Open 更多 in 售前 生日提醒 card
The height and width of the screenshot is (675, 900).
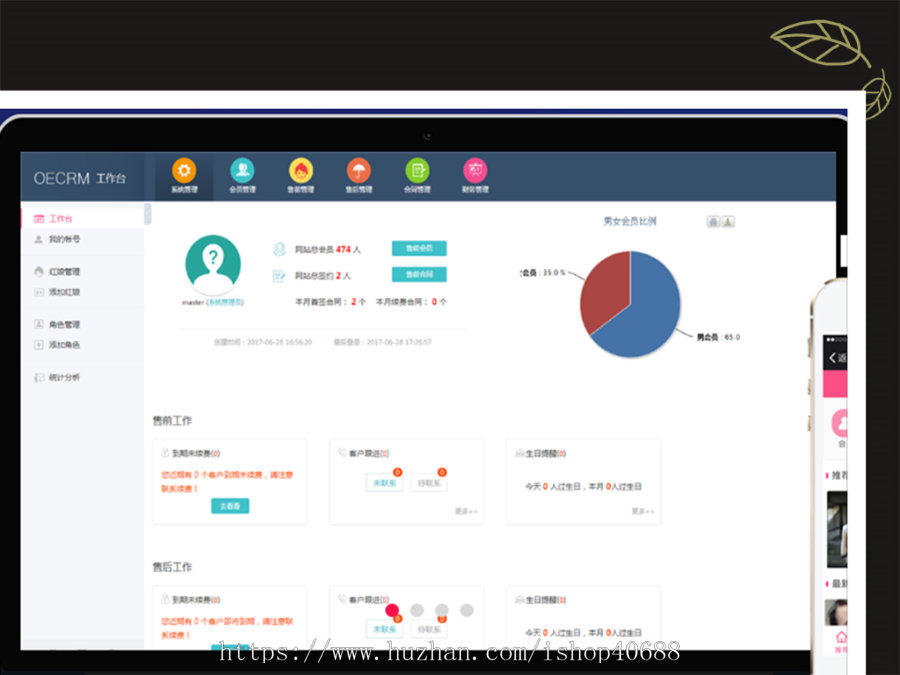643,511
